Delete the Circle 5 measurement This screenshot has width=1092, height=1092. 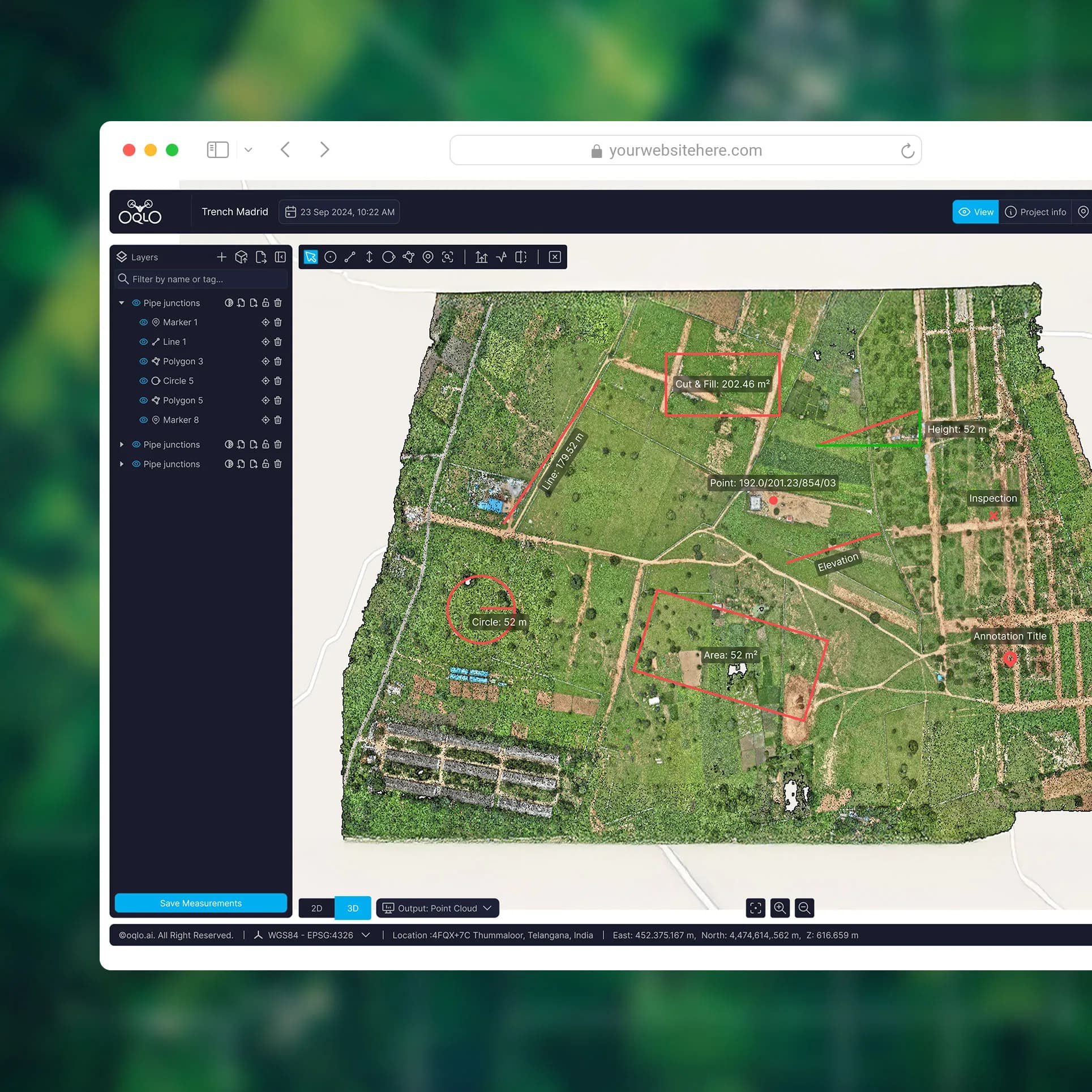(278, 381)
